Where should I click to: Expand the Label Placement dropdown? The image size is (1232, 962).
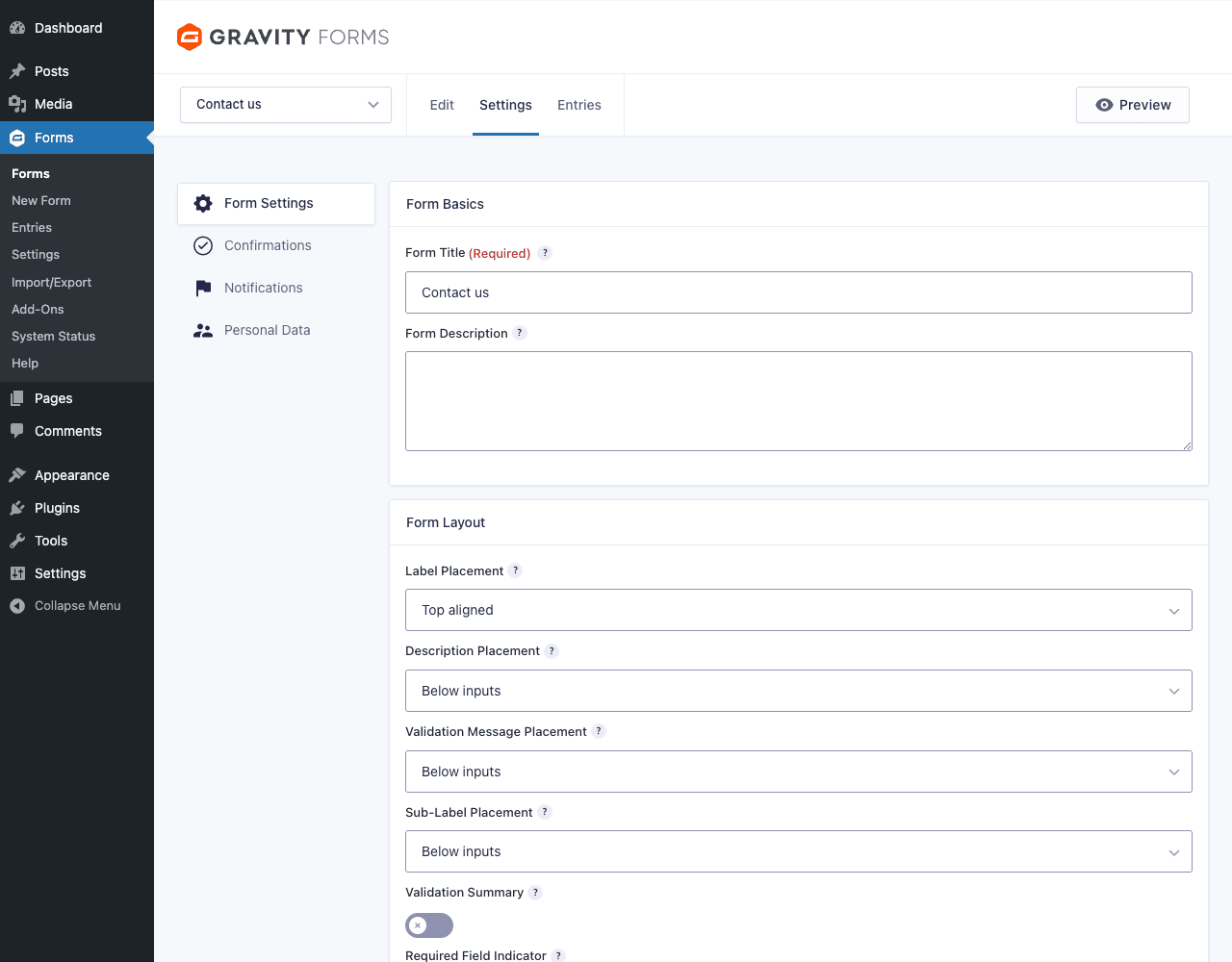tap(799, 610)
